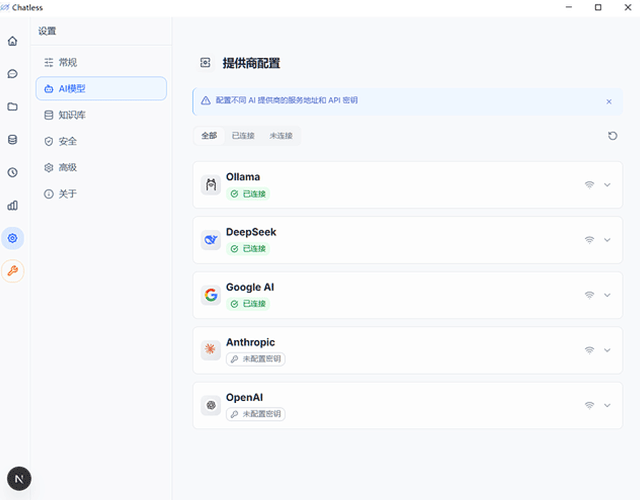Click the round N avatar button
The height and width of the screenshot is (500, 640).
19,478
